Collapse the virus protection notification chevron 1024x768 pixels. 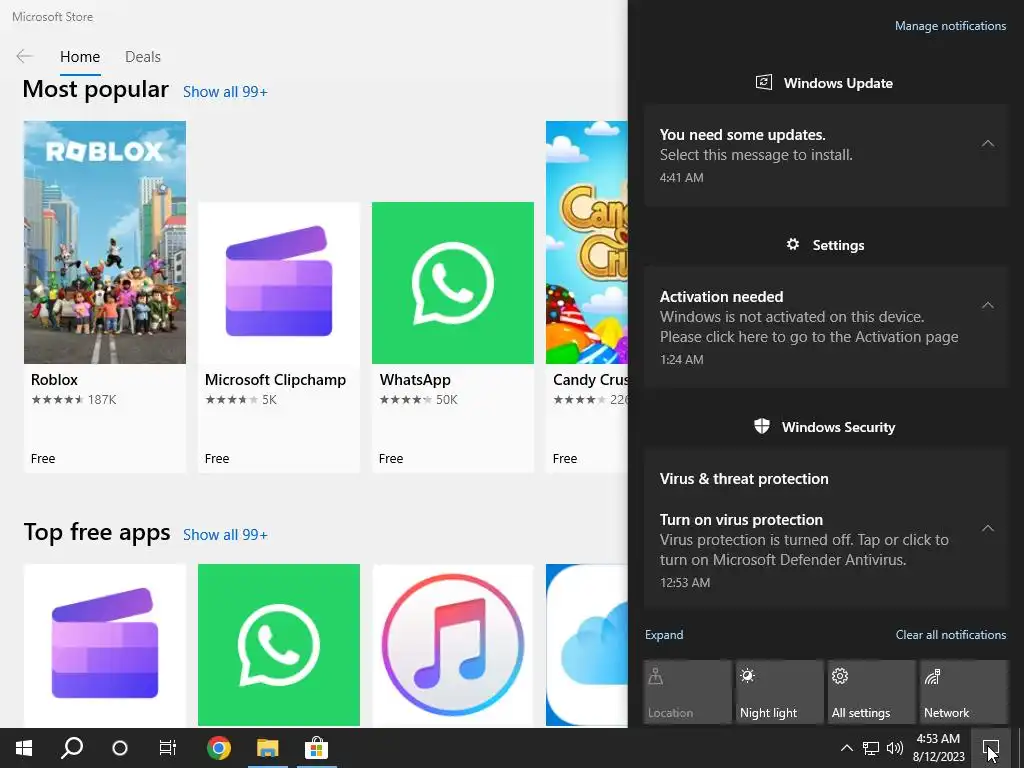coord(988,528)
